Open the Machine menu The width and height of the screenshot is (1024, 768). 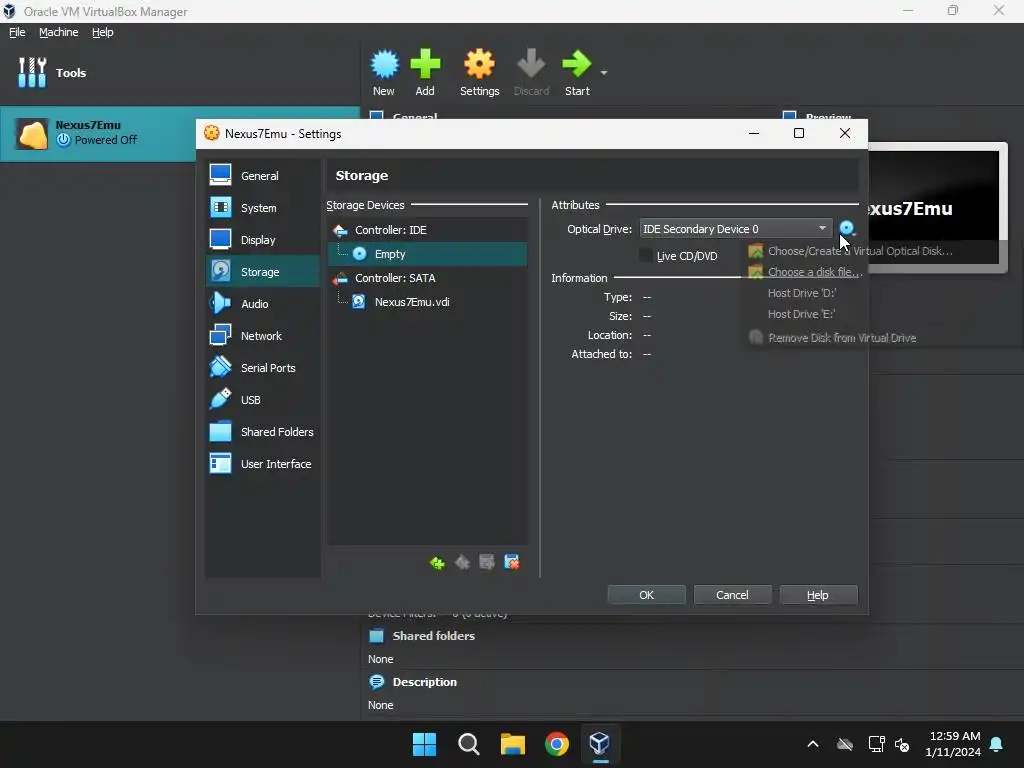[59, 32]
